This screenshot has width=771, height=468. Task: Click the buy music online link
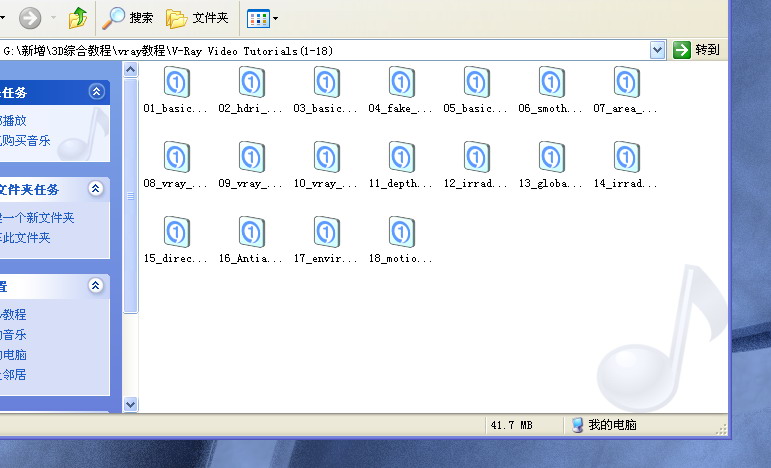[25, 140]
